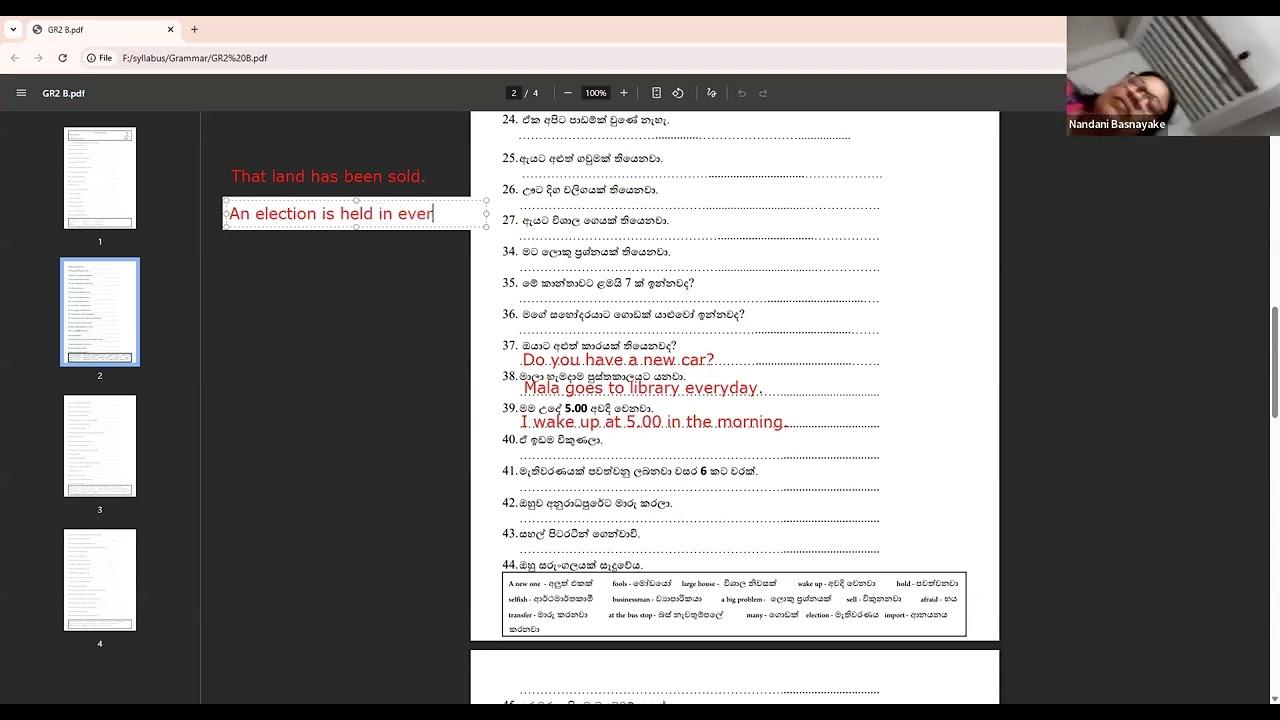Select the Draw annotation tool

click(x=712, y=93)
